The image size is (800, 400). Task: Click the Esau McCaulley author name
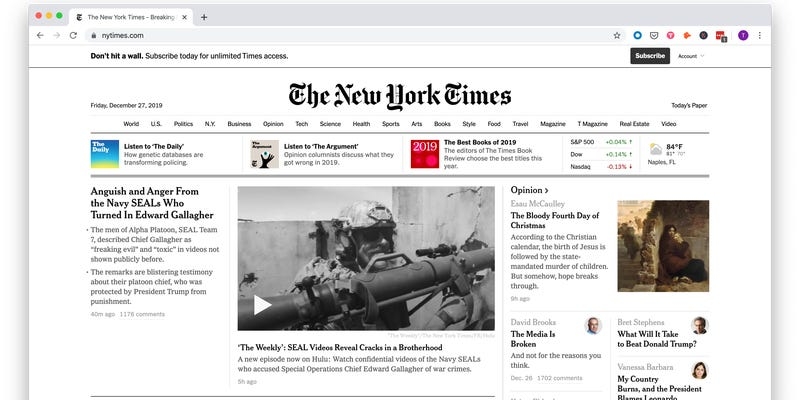538,204
